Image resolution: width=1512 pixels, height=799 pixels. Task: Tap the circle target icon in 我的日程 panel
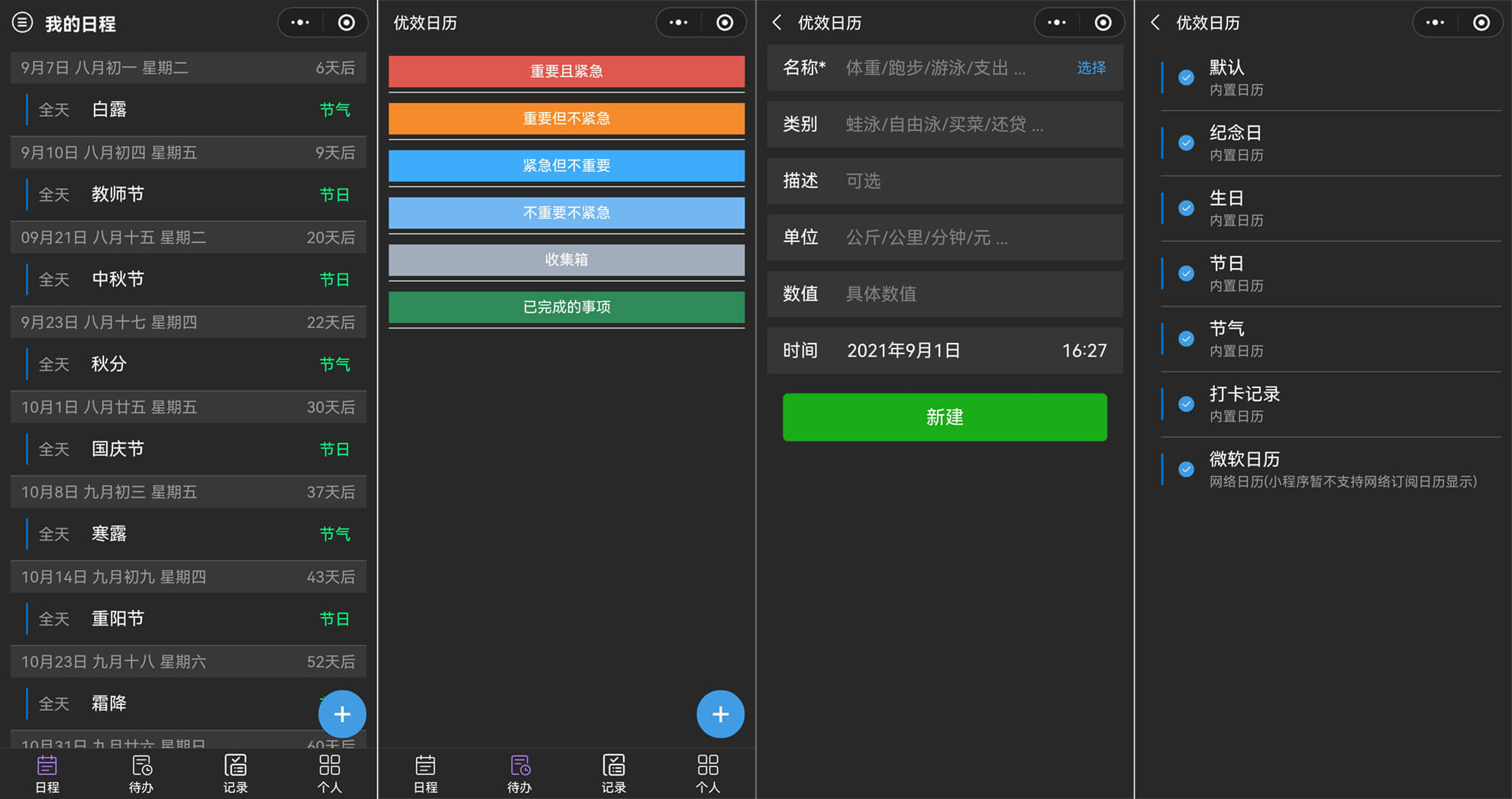click(347, 23)
